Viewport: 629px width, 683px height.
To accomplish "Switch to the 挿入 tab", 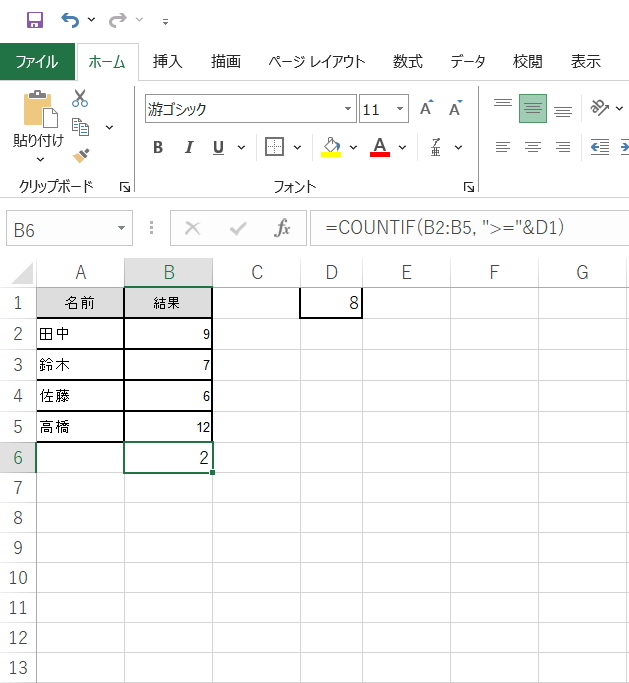I will click(x=168, y=62).
